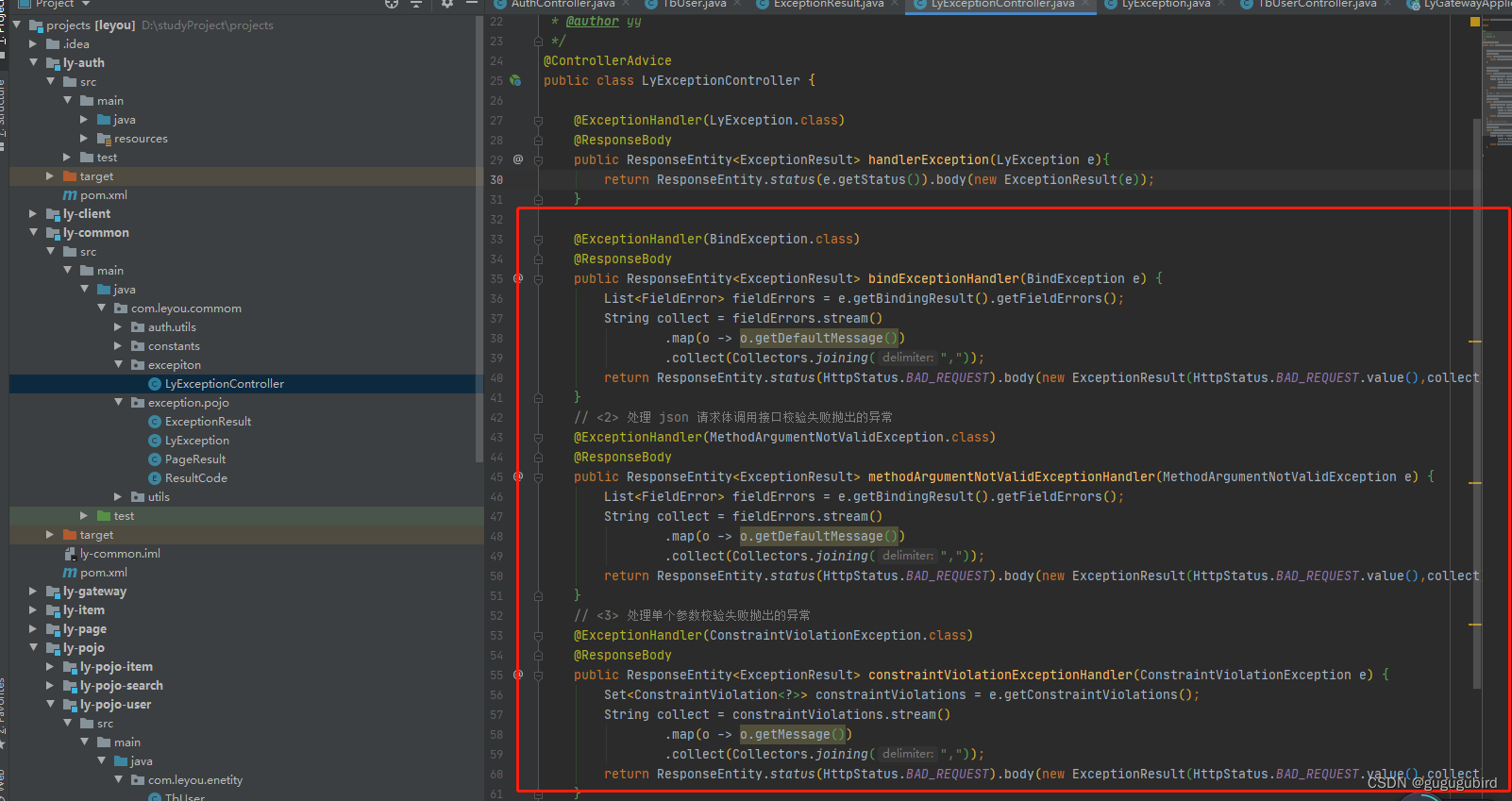Click the Spring bean gutter icon on line 25
The width and height of the screenshot is (1512, 801).
pos(515,80)
